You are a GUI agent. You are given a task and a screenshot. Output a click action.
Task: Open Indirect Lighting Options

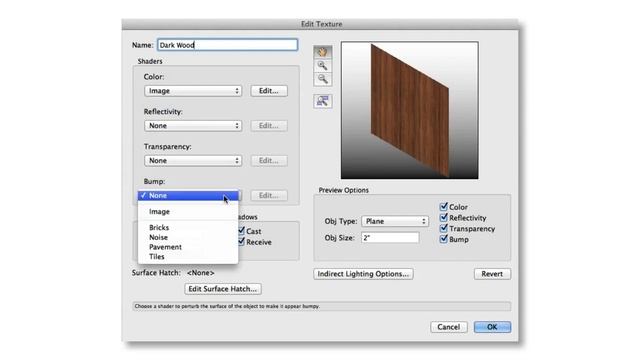(363, 274)
